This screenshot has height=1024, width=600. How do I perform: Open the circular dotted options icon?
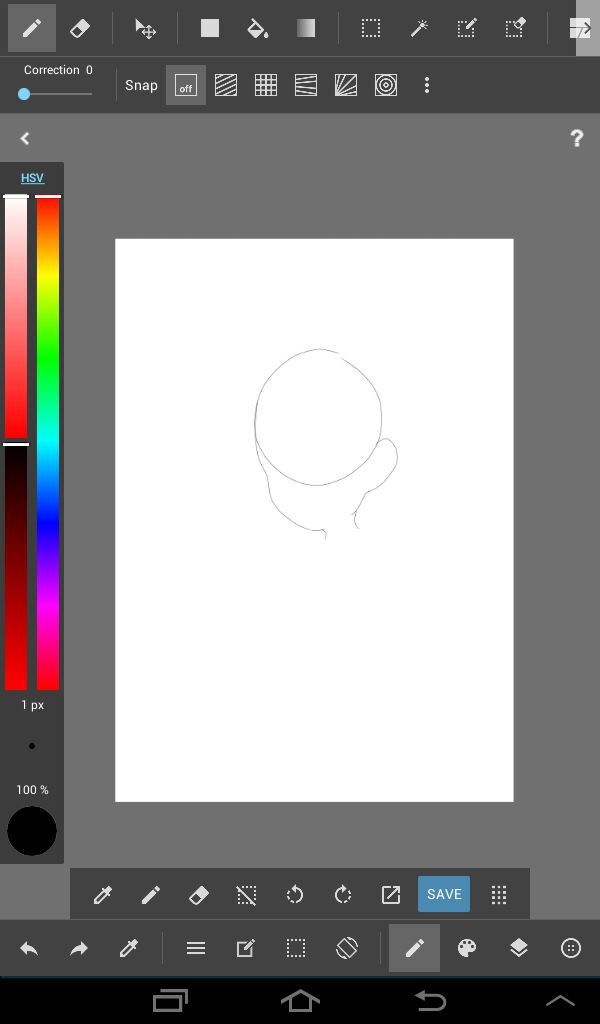[571, 948]
